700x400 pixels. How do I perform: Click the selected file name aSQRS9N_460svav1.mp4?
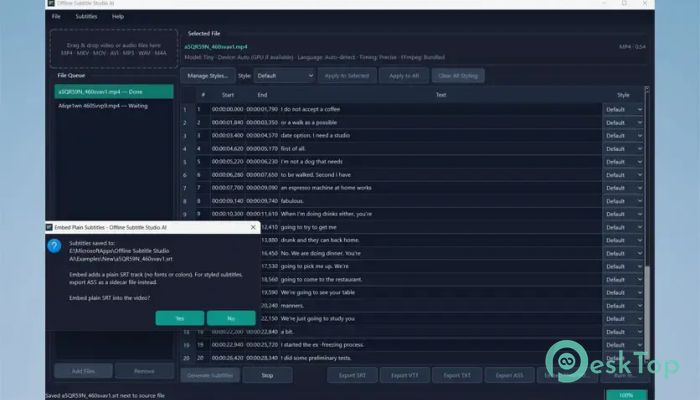pos(216,47)
